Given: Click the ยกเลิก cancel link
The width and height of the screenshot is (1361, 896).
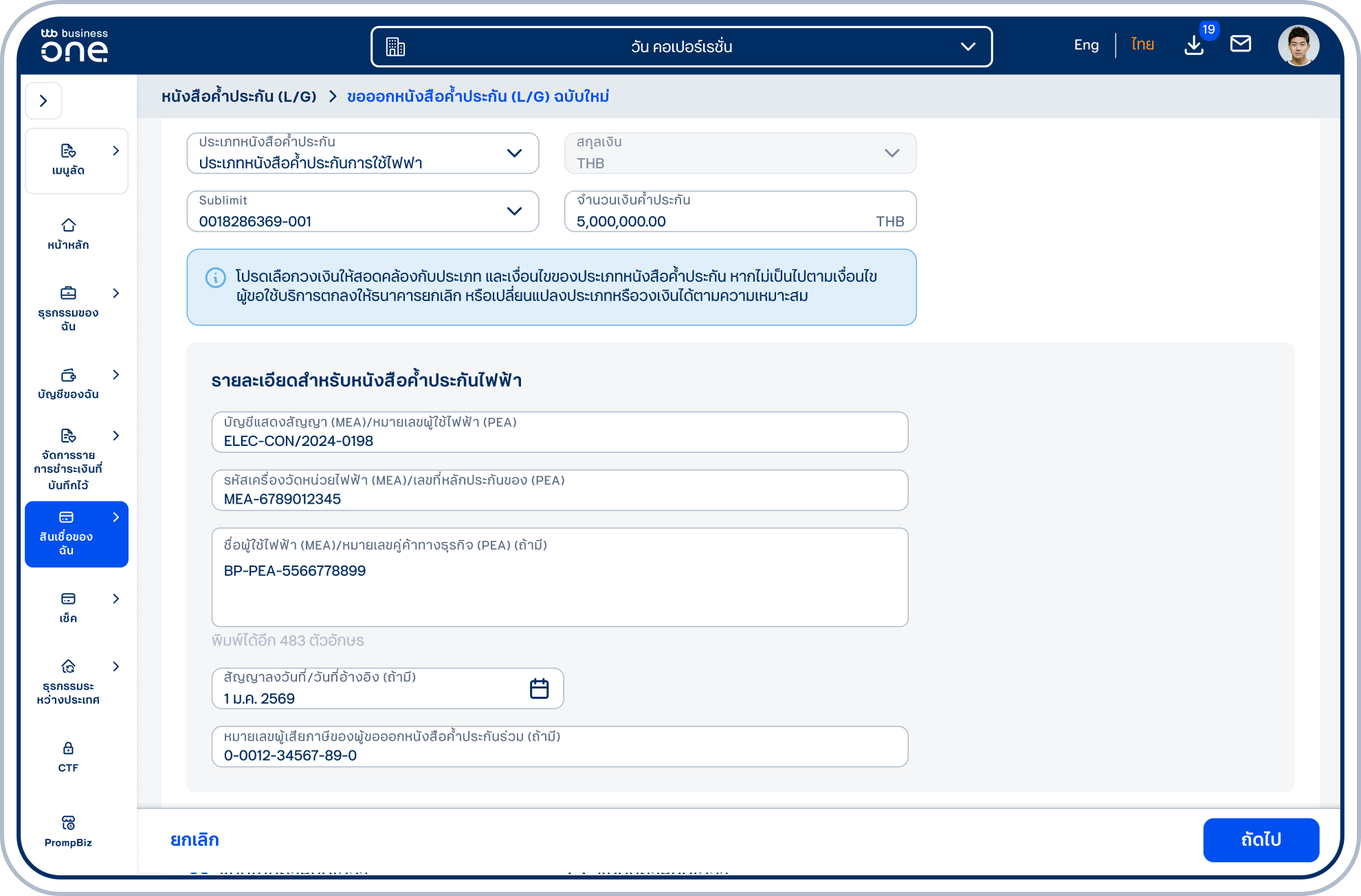Looking at the screenshot, I should click(195, 840).
